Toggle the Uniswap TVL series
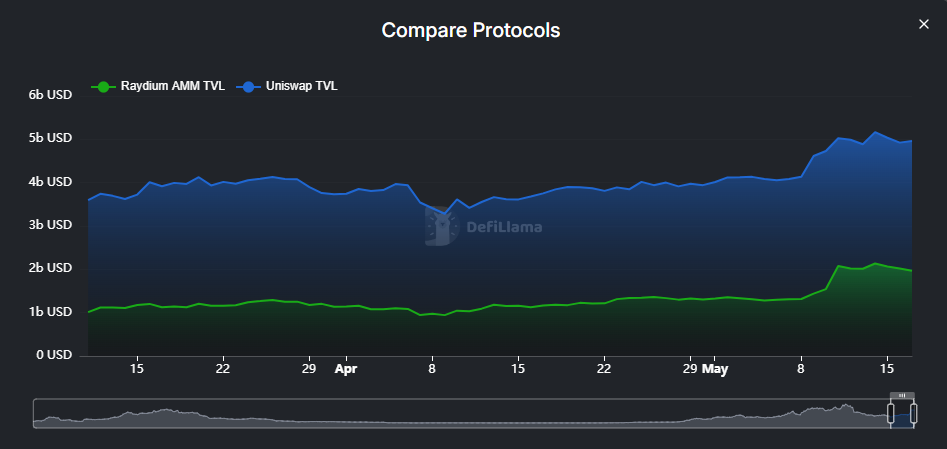 301,86
